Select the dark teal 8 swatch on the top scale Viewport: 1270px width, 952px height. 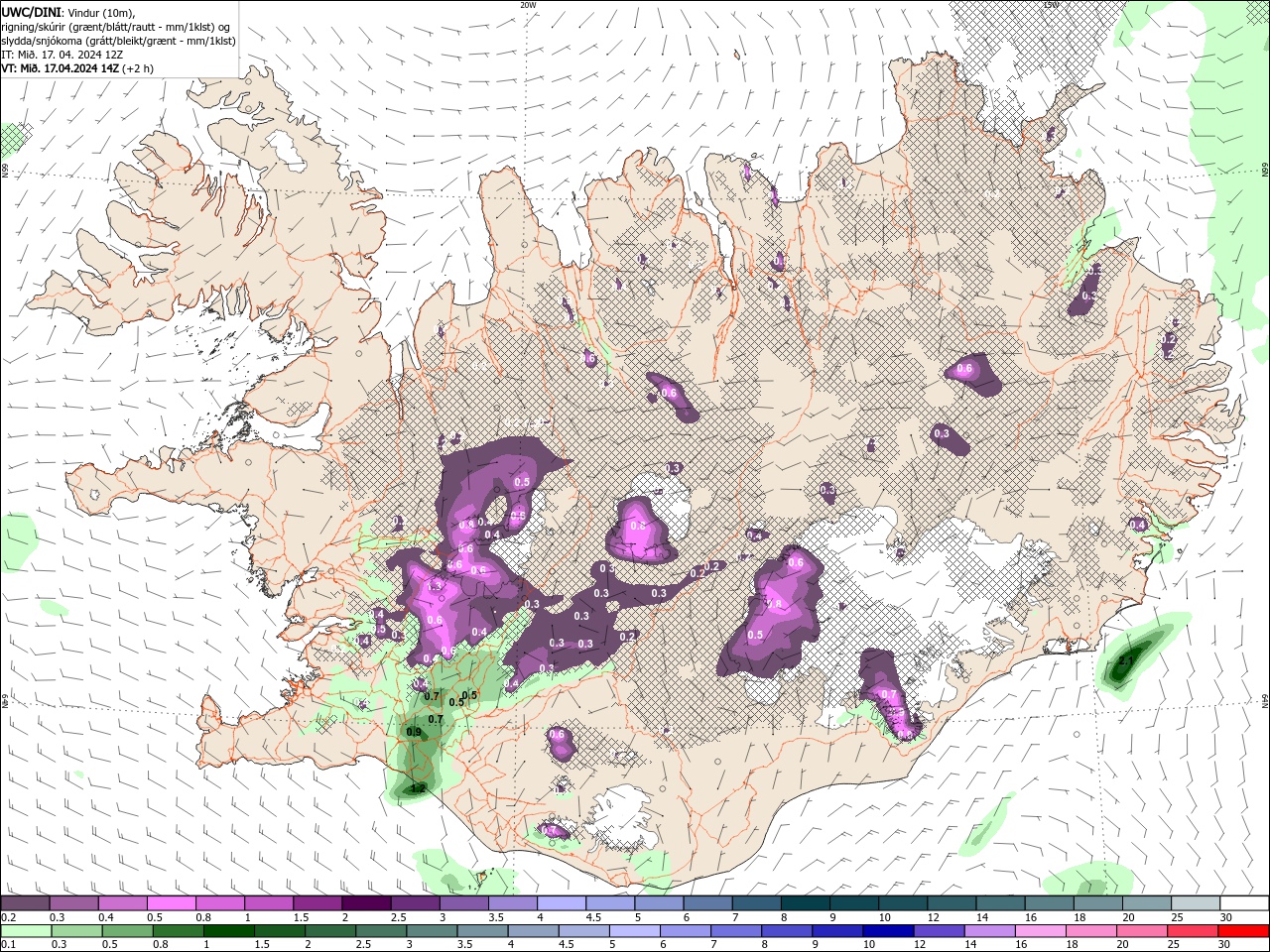[805, 903]
